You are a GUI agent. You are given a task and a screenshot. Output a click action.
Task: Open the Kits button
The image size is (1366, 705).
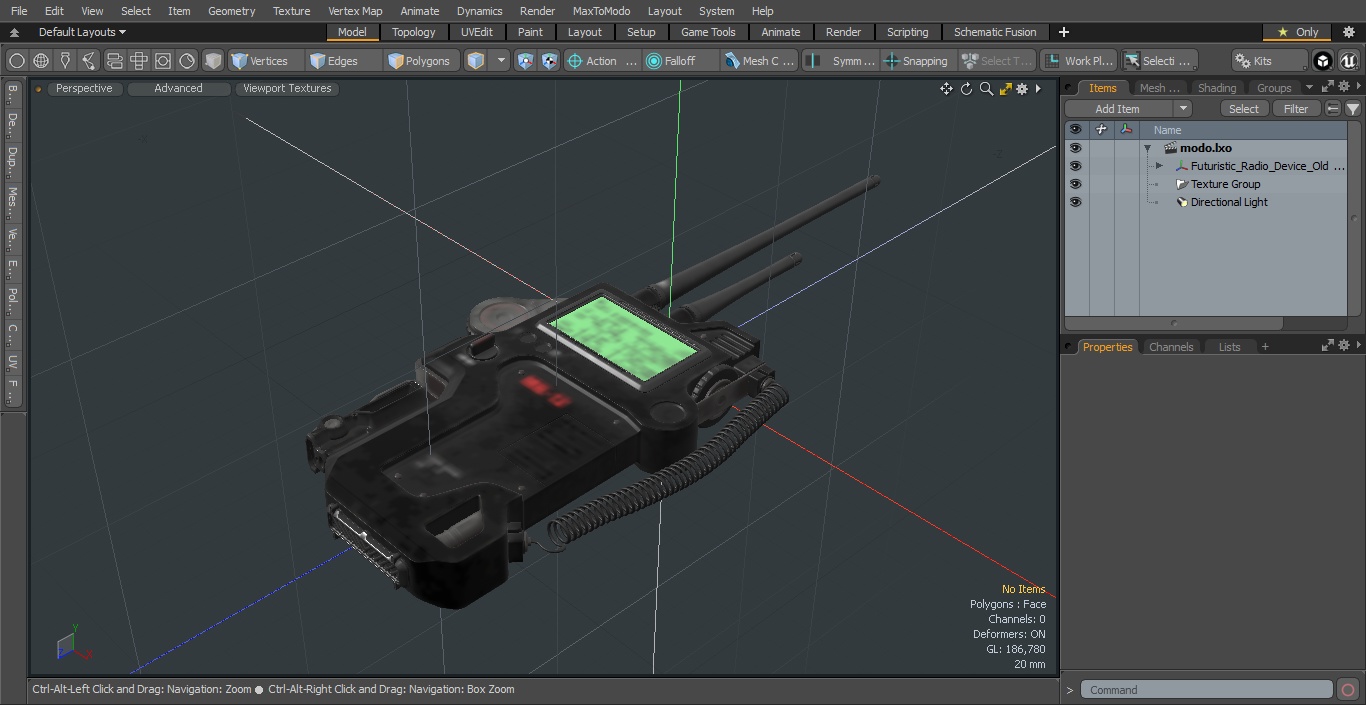pyautogui.click(x=1269, y=61)
